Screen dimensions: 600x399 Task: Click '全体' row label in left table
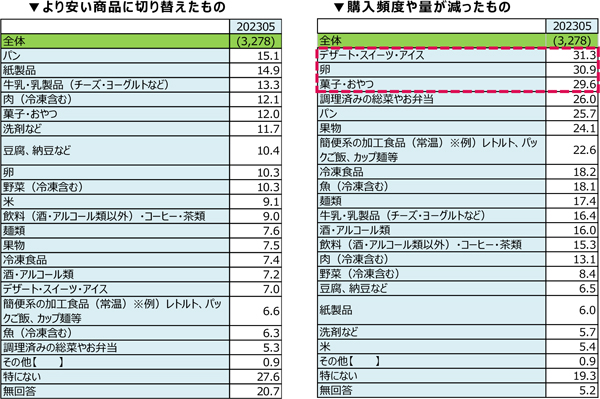coord(14,41)
